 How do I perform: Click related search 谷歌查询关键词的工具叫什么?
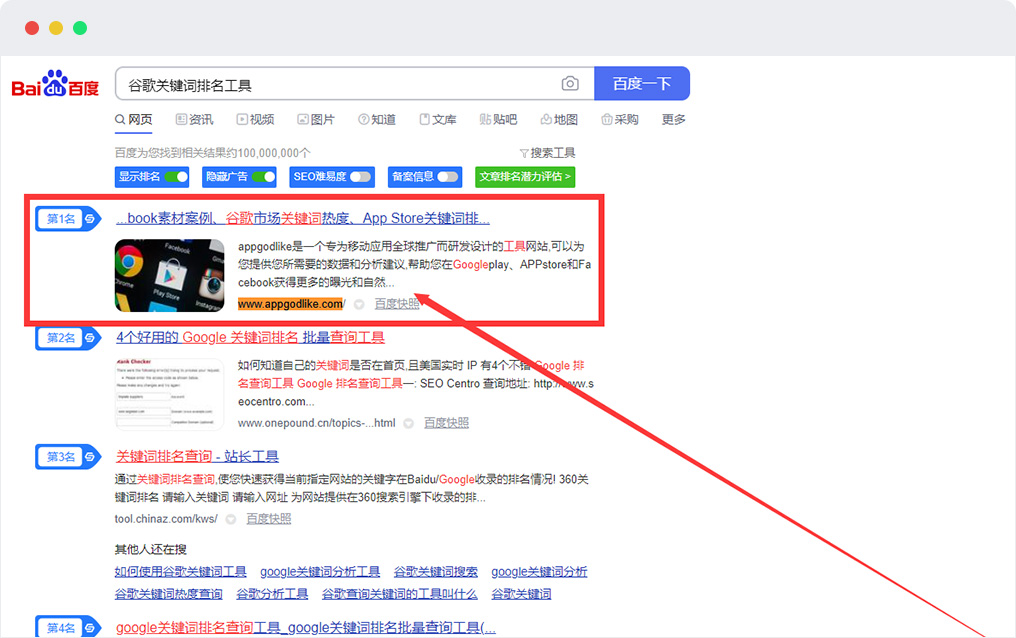coord(400,593)
